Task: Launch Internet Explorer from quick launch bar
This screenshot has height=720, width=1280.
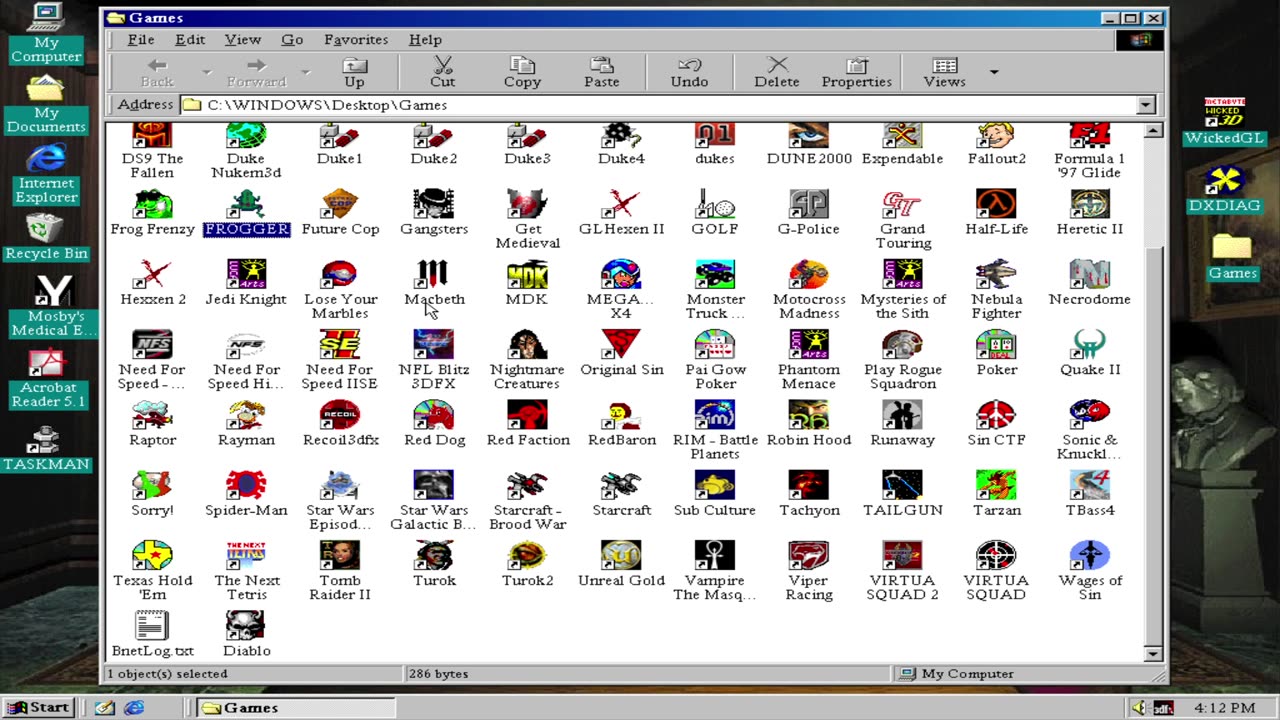Action: [133, 707]
